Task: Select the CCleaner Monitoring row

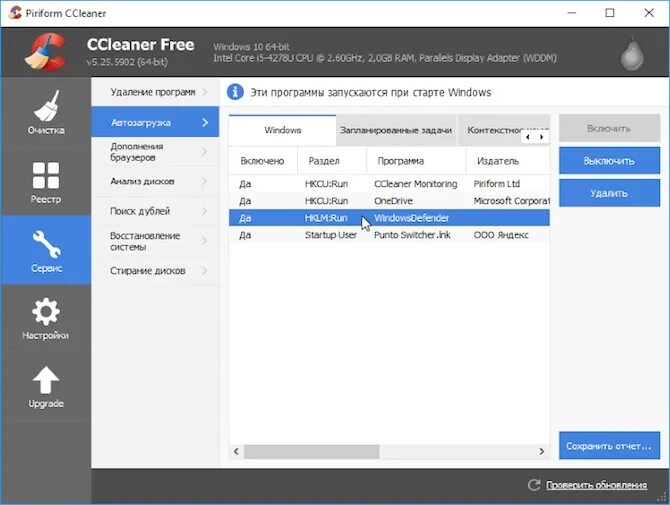Action: coord(389,184)
